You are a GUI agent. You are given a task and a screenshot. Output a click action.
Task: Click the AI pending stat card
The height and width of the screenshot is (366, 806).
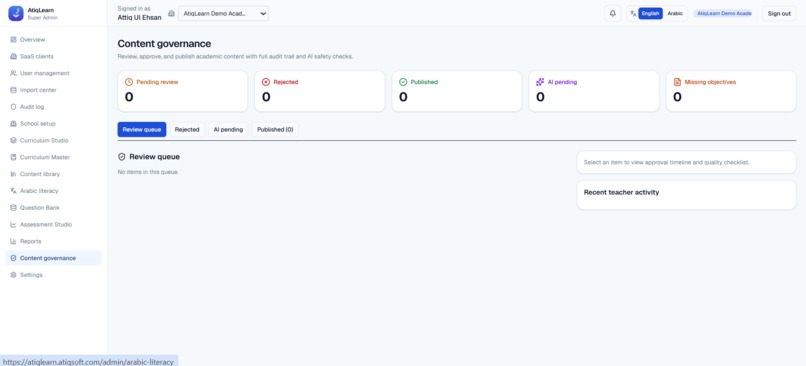tap(594, 91)
